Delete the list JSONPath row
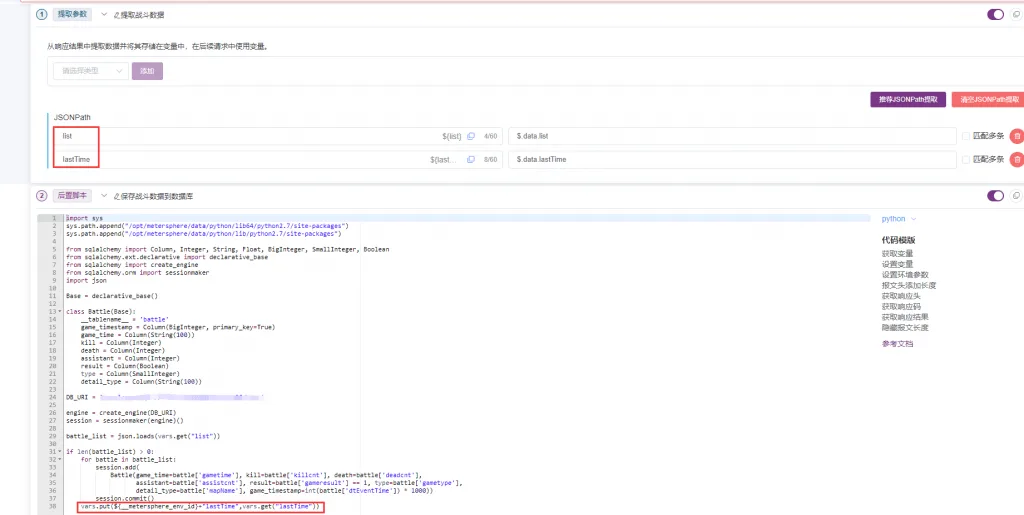This screenshot has width=1024, height=515. 1017,136
